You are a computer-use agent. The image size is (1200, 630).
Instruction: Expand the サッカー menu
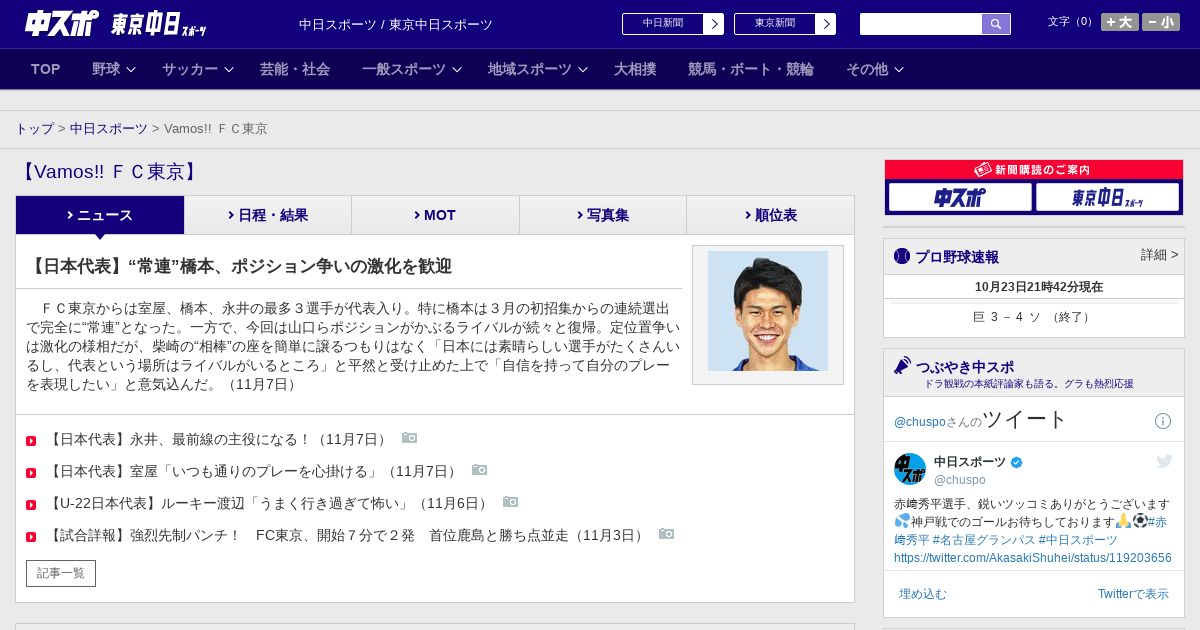click(198, 69)
